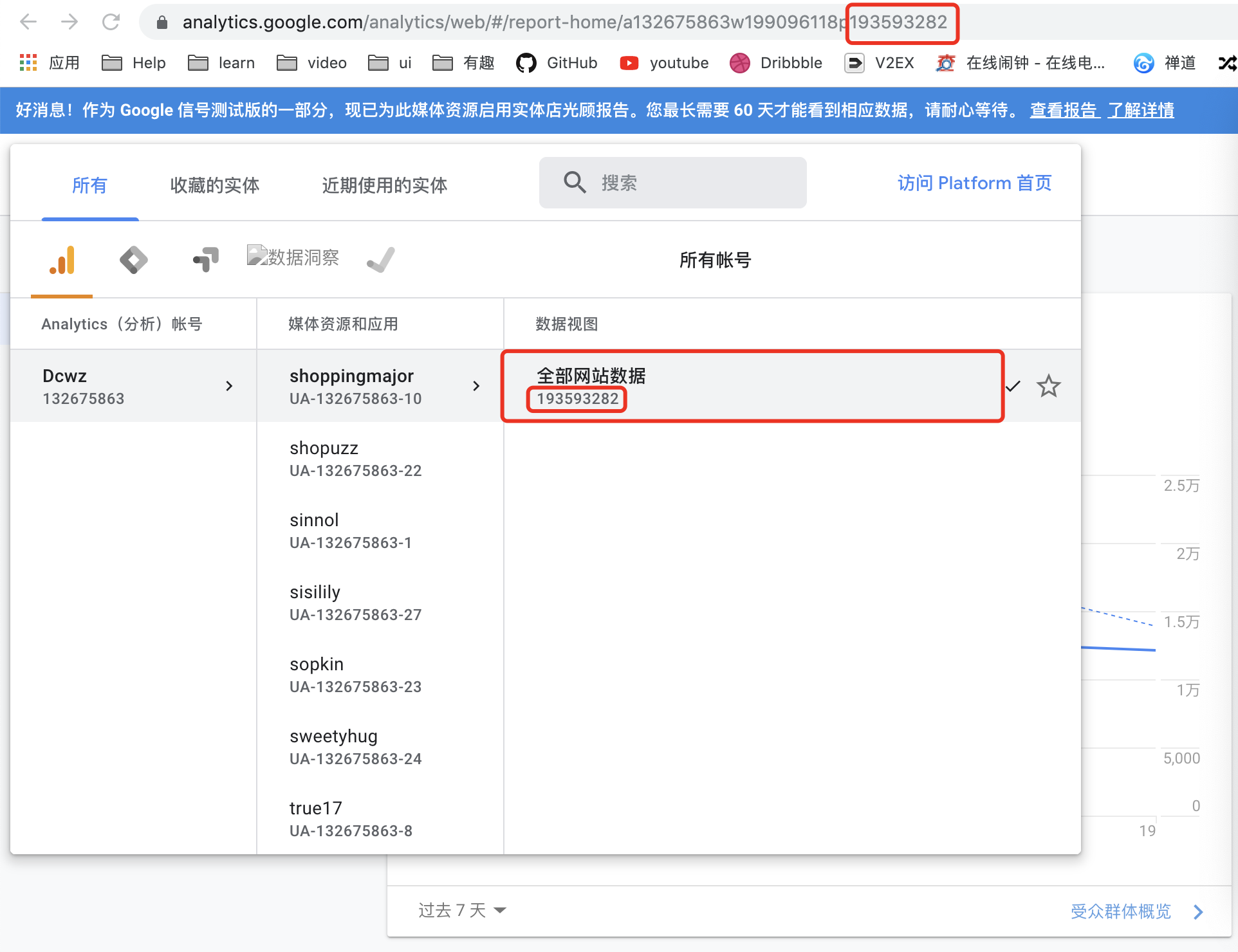Expand the shoppingmajor property chevron
The width and height of the screenshot is (1238, 952).
476,386
